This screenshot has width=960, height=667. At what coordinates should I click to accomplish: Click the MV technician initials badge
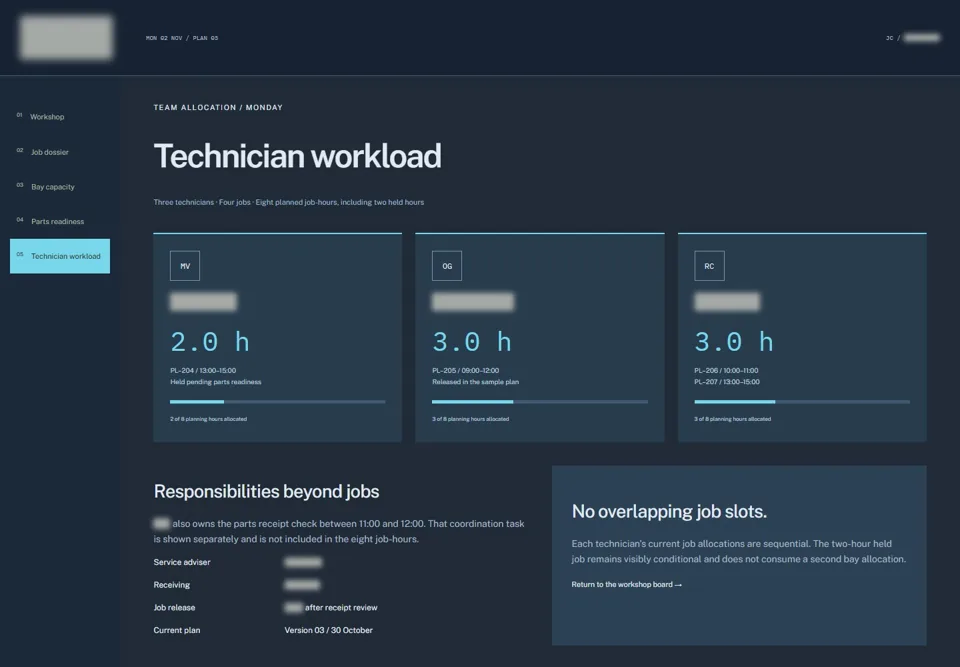click(185, 266)
